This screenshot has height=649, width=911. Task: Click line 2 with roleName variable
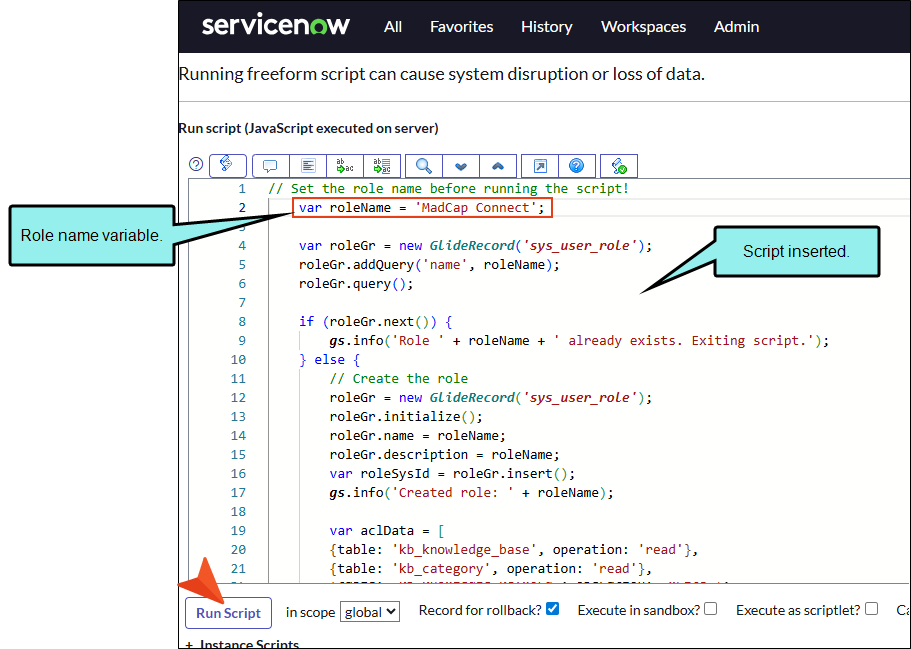[x=422, y=207]
